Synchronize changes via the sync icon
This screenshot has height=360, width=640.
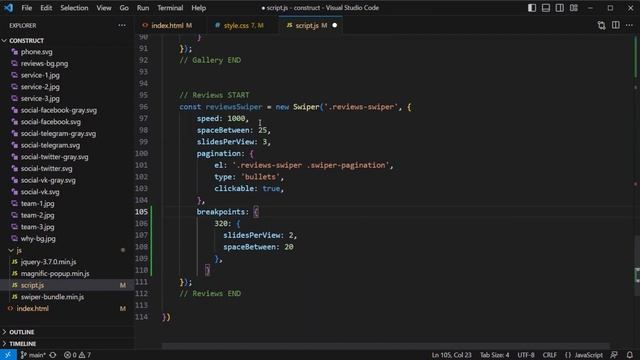click(x=53, y=355)
